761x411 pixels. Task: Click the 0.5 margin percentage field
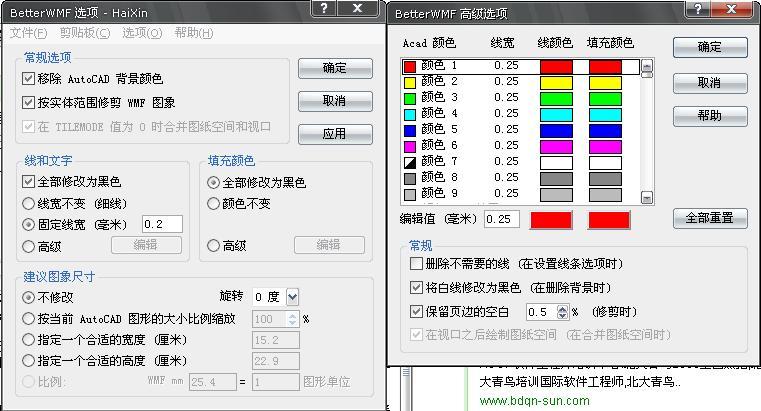(x=542, y=312)
